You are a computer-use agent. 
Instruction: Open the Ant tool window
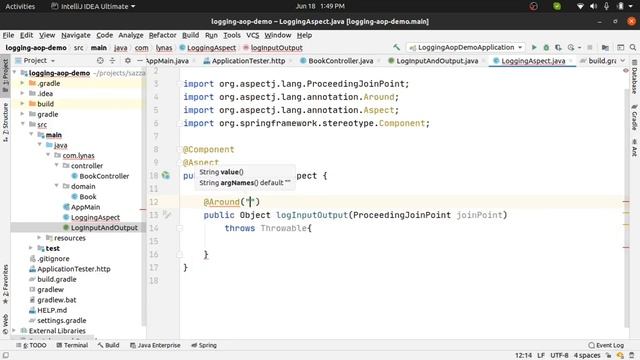635,148
